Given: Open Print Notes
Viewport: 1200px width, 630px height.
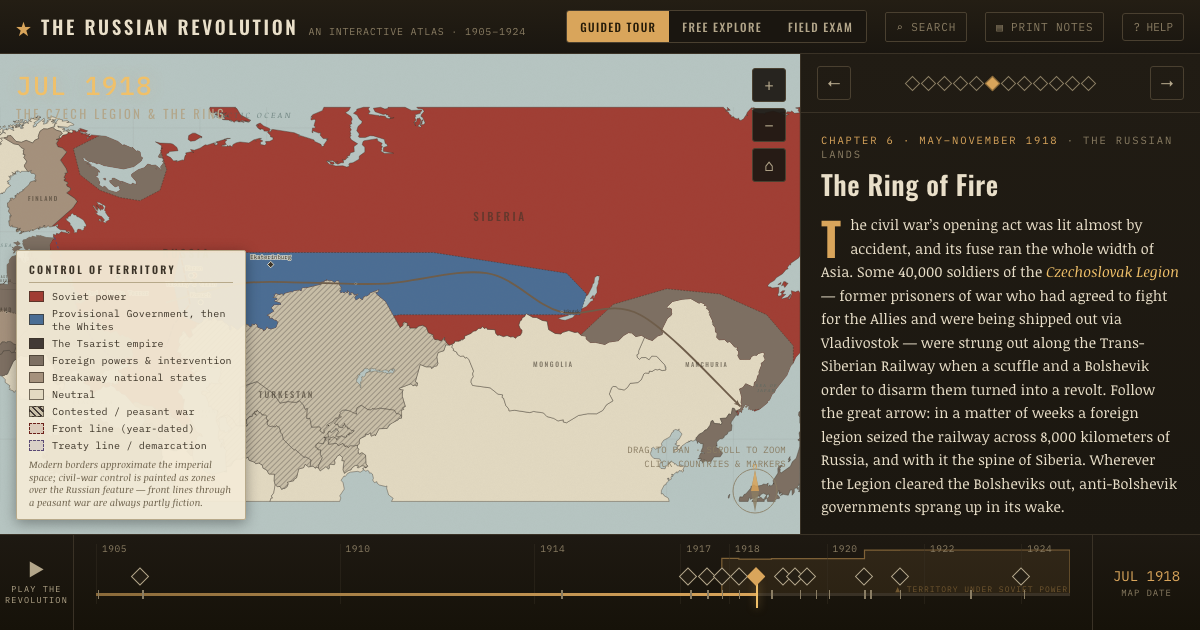Looking at the screenshot, I should click(1044, 27).
